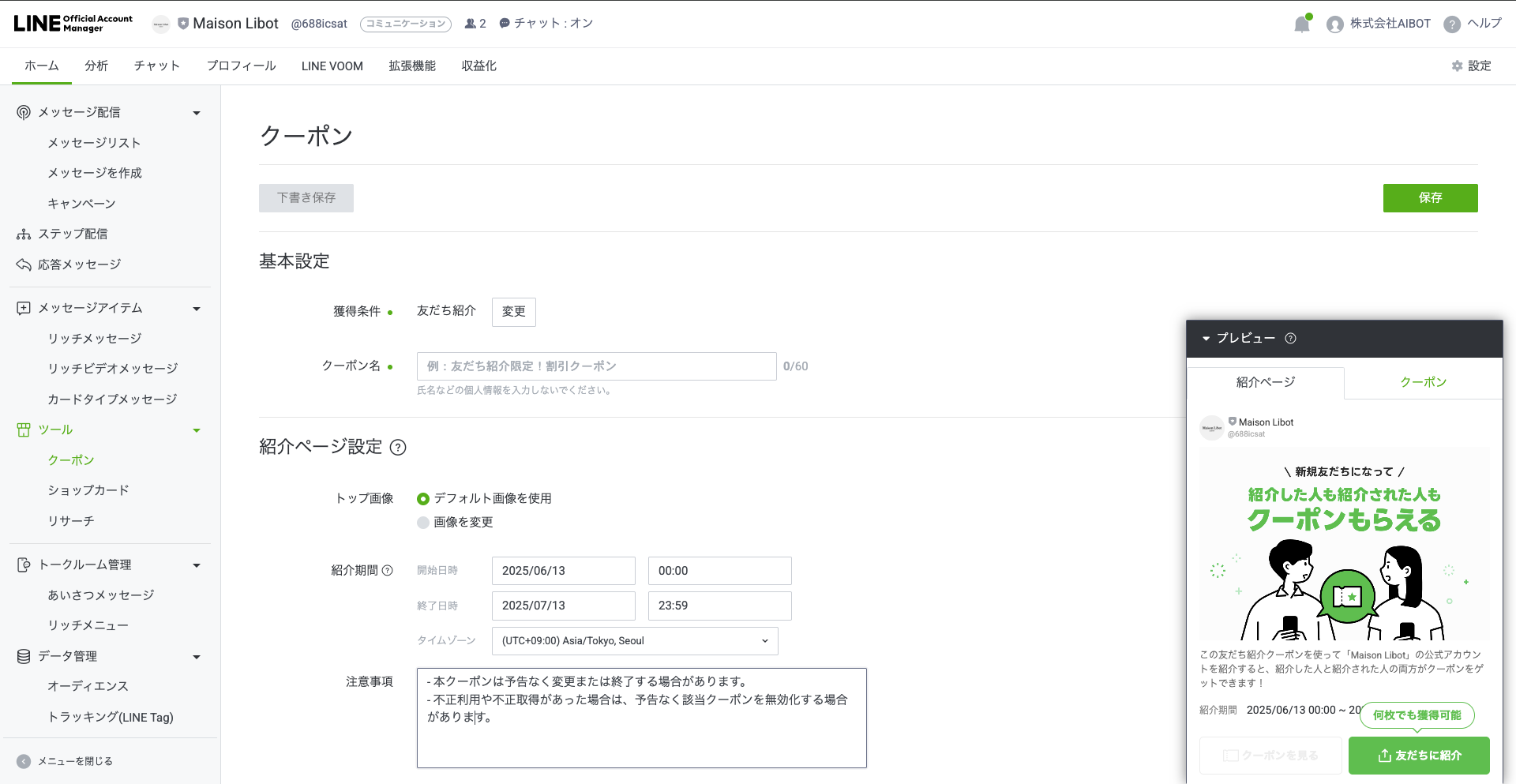Click the notification bell icon
This screenshot has width=1516, height=784.
(1302, 24)
